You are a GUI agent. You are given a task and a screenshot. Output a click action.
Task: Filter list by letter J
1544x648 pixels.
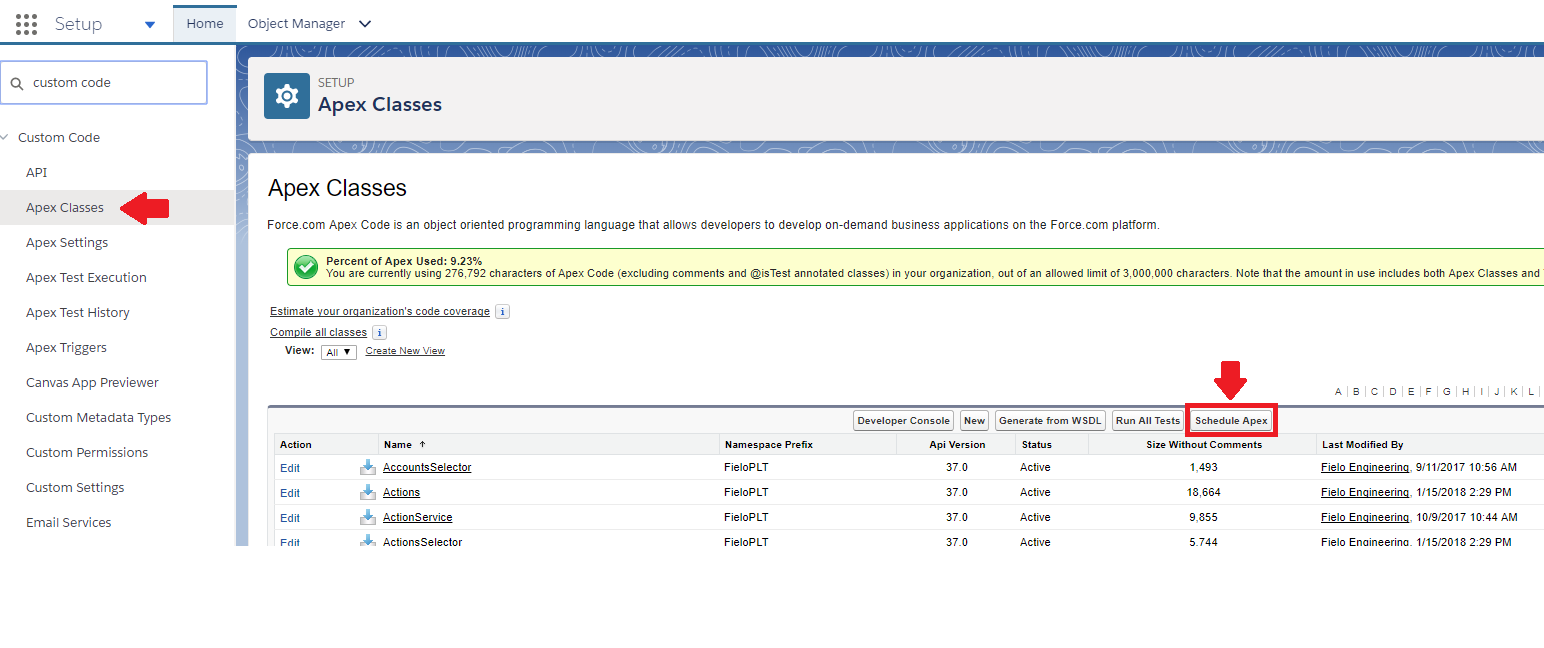coord(1497,392)
